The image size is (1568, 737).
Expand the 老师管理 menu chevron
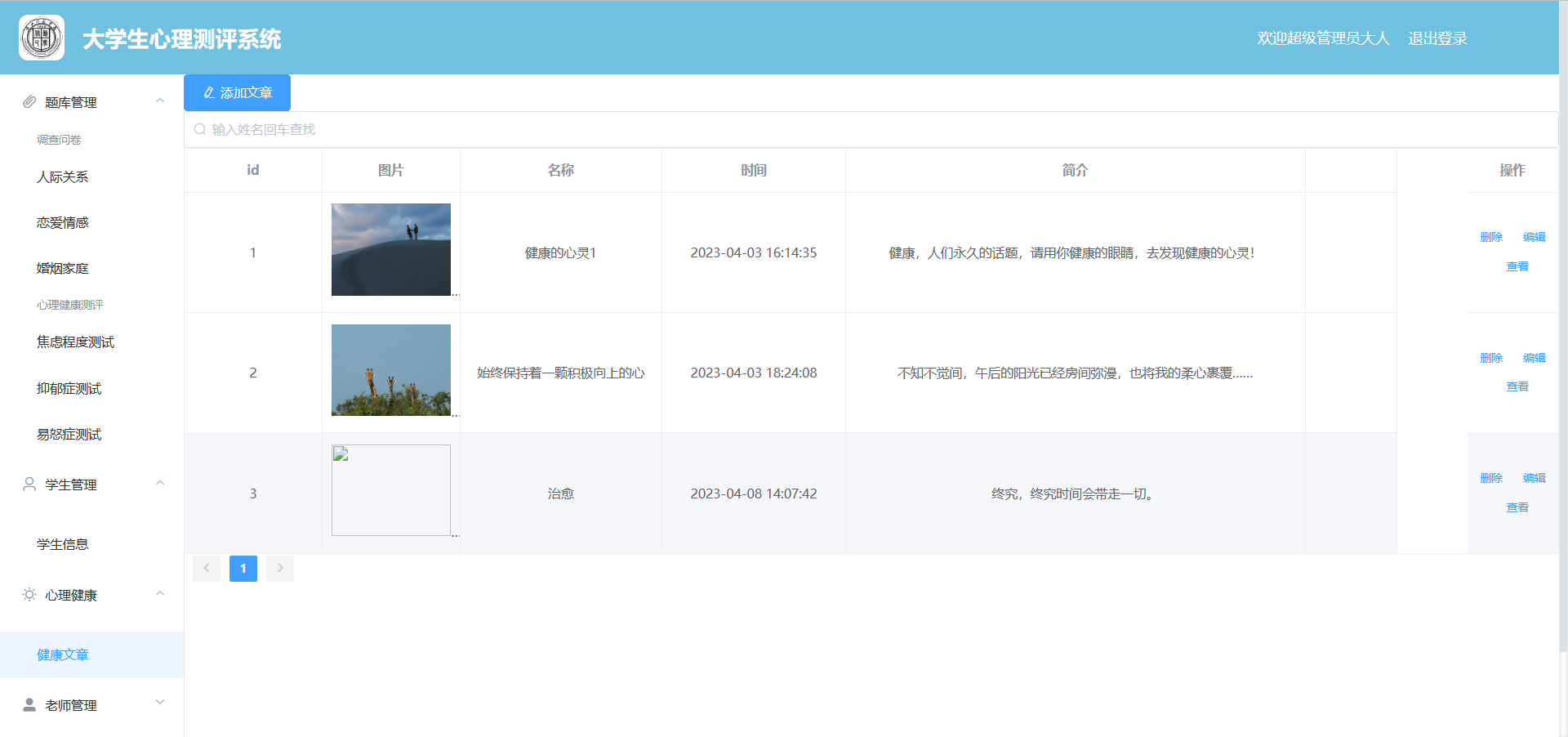click(160, 702)
